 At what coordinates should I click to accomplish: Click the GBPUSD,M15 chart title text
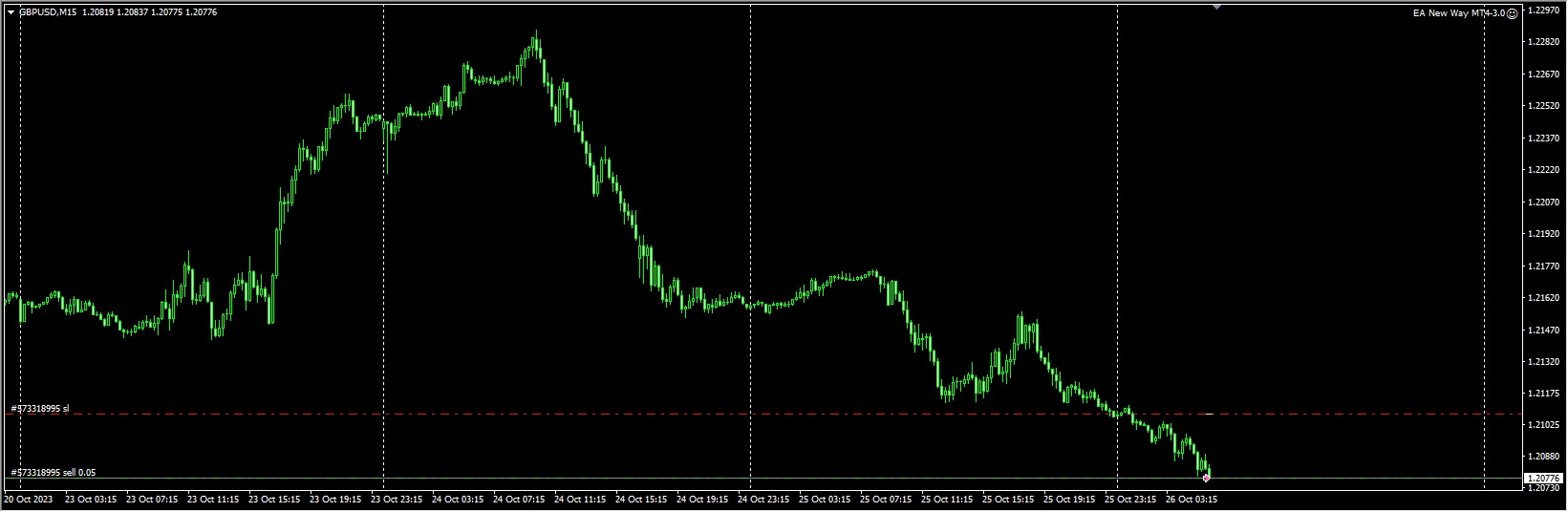49,12
